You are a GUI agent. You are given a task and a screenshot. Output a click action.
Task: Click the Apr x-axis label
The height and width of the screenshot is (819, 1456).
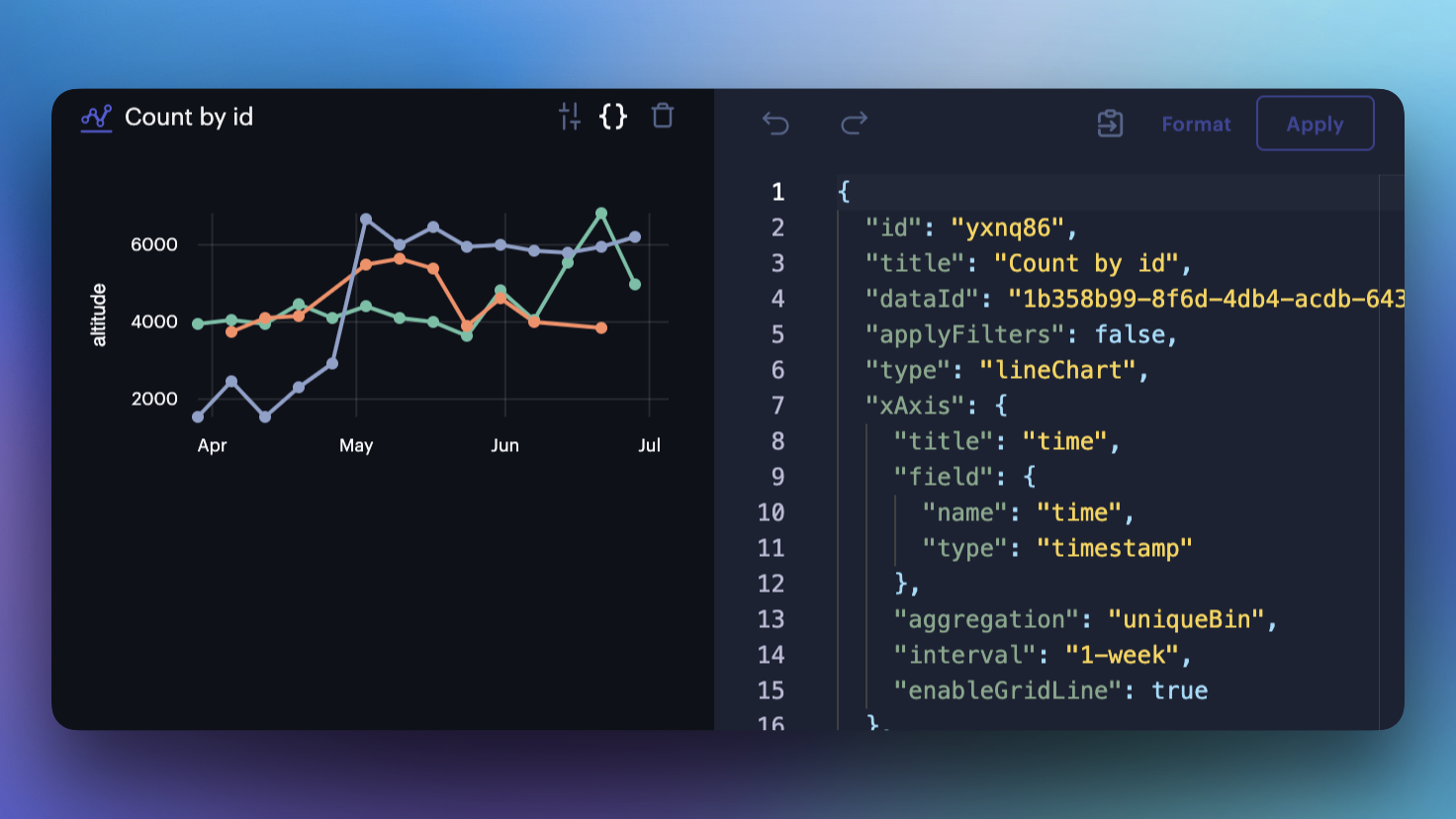(x=212, y=446)
